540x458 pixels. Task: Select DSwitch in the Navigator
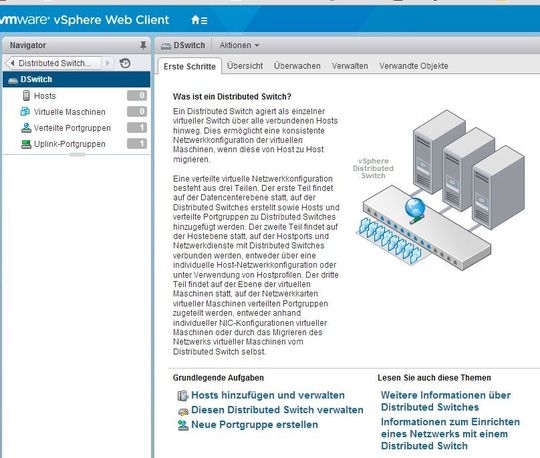pyautogui.click(x=76, y=79)
